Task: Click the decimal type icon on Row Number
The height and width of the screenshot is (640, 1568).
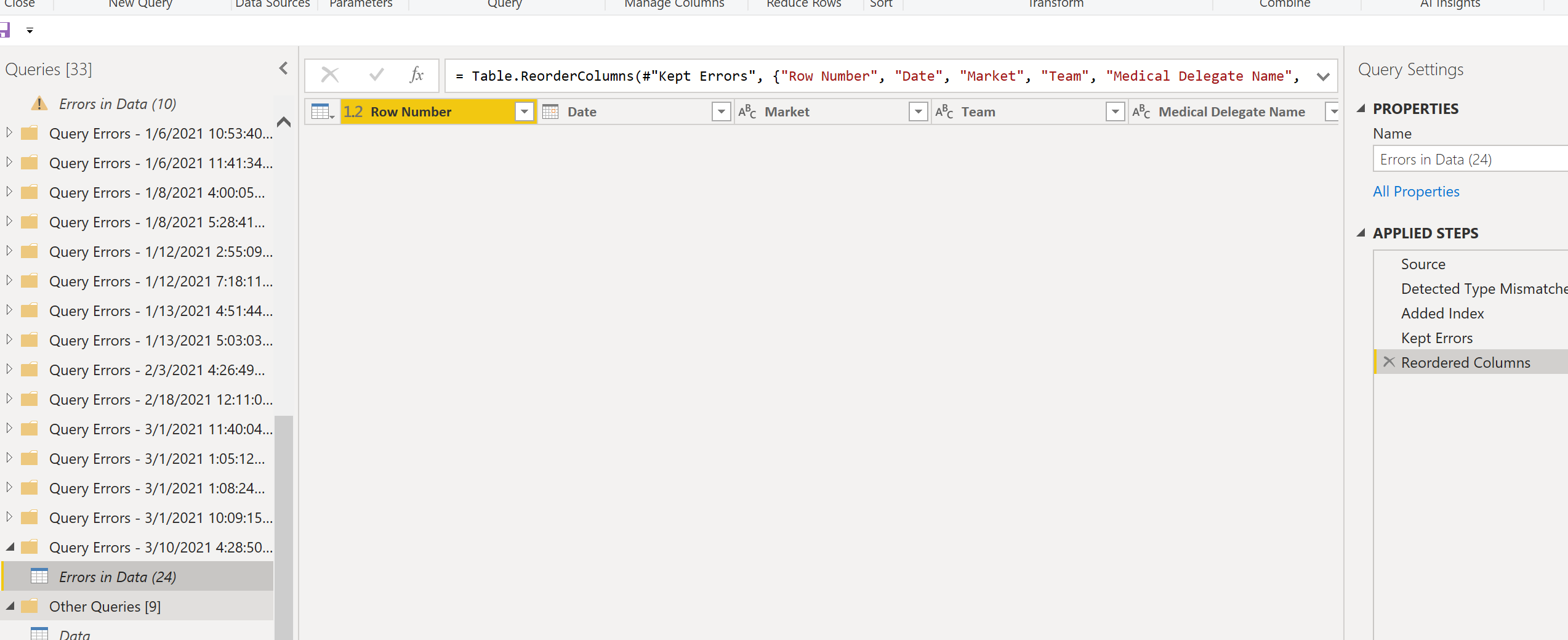Action: coord(353,112)
